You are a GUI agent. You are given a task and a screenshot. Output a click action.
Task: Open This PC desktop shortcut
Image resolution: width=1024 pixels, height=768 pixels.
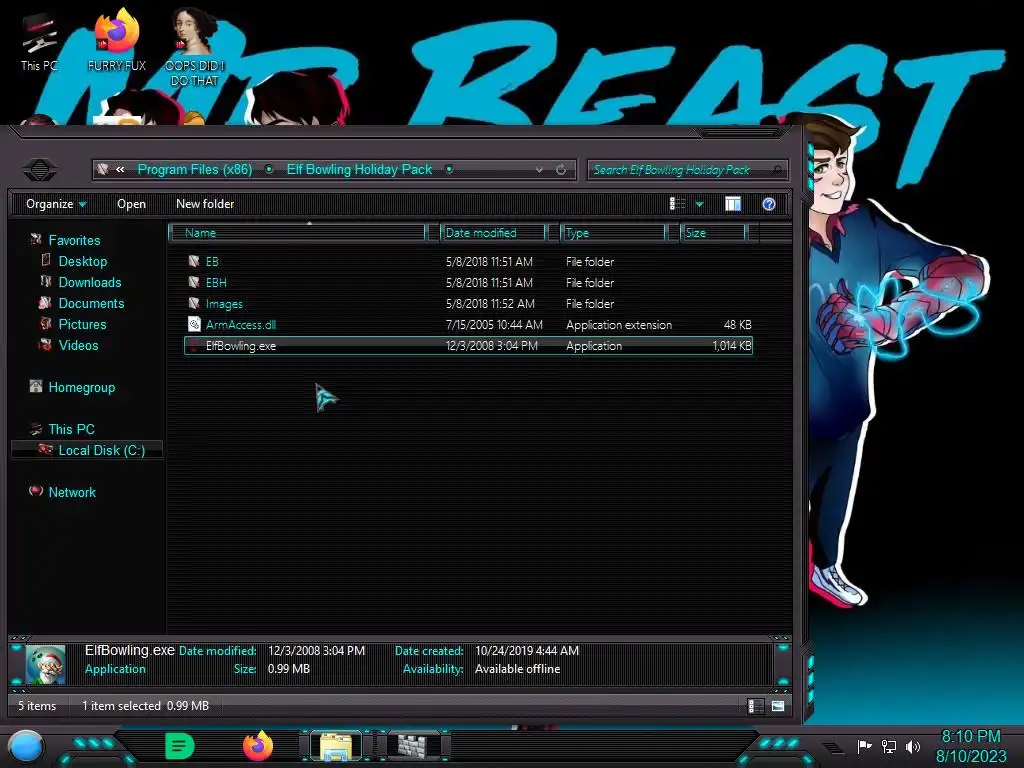click(x=39, y=42)
